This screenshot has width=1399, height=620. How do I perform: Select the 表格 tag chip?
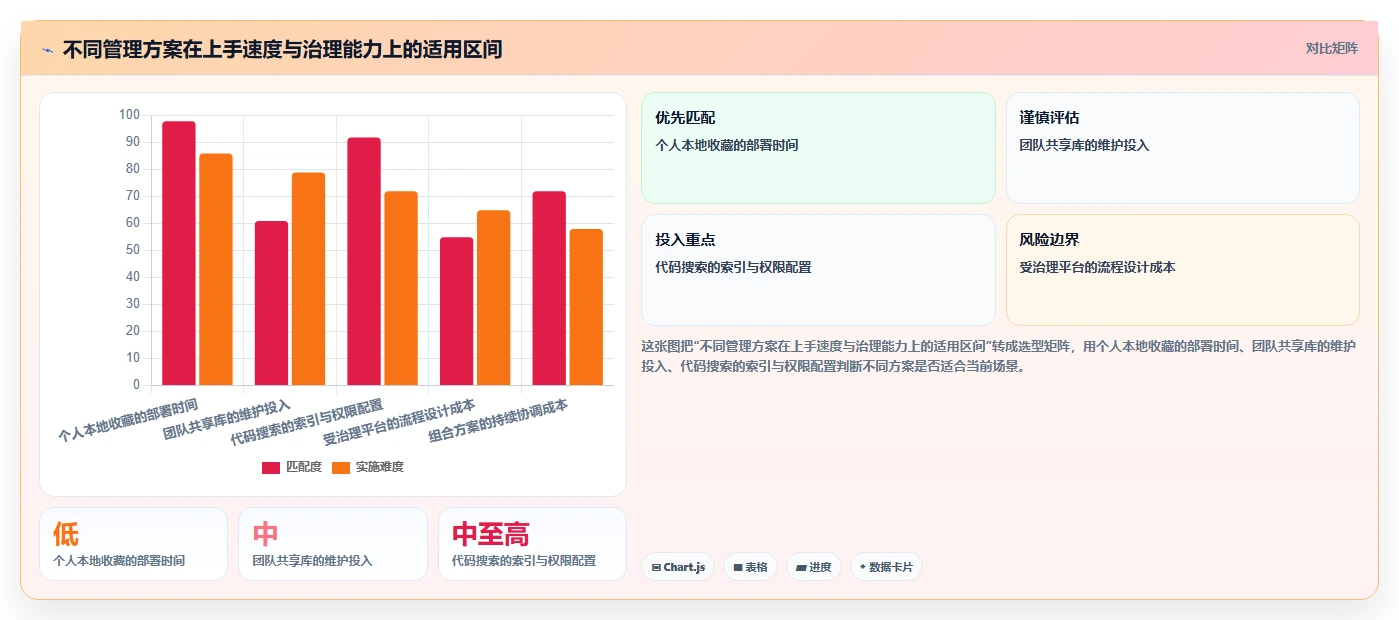750,567
